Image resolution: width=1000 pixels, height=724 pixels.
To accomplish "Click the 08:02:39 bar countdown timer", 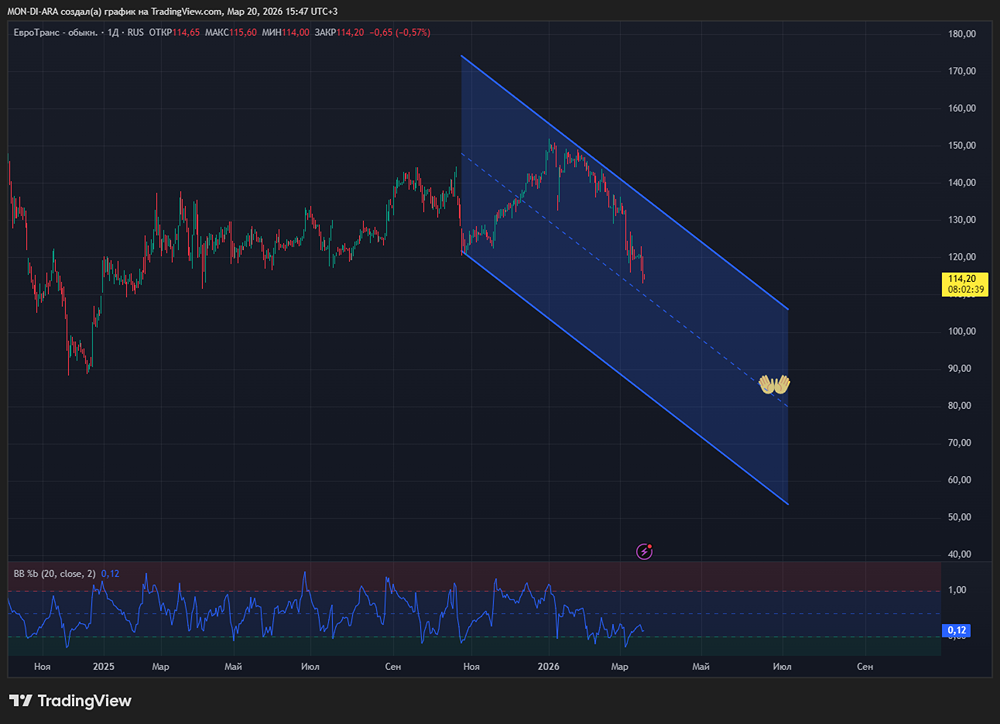I will (x=966, y=290).
